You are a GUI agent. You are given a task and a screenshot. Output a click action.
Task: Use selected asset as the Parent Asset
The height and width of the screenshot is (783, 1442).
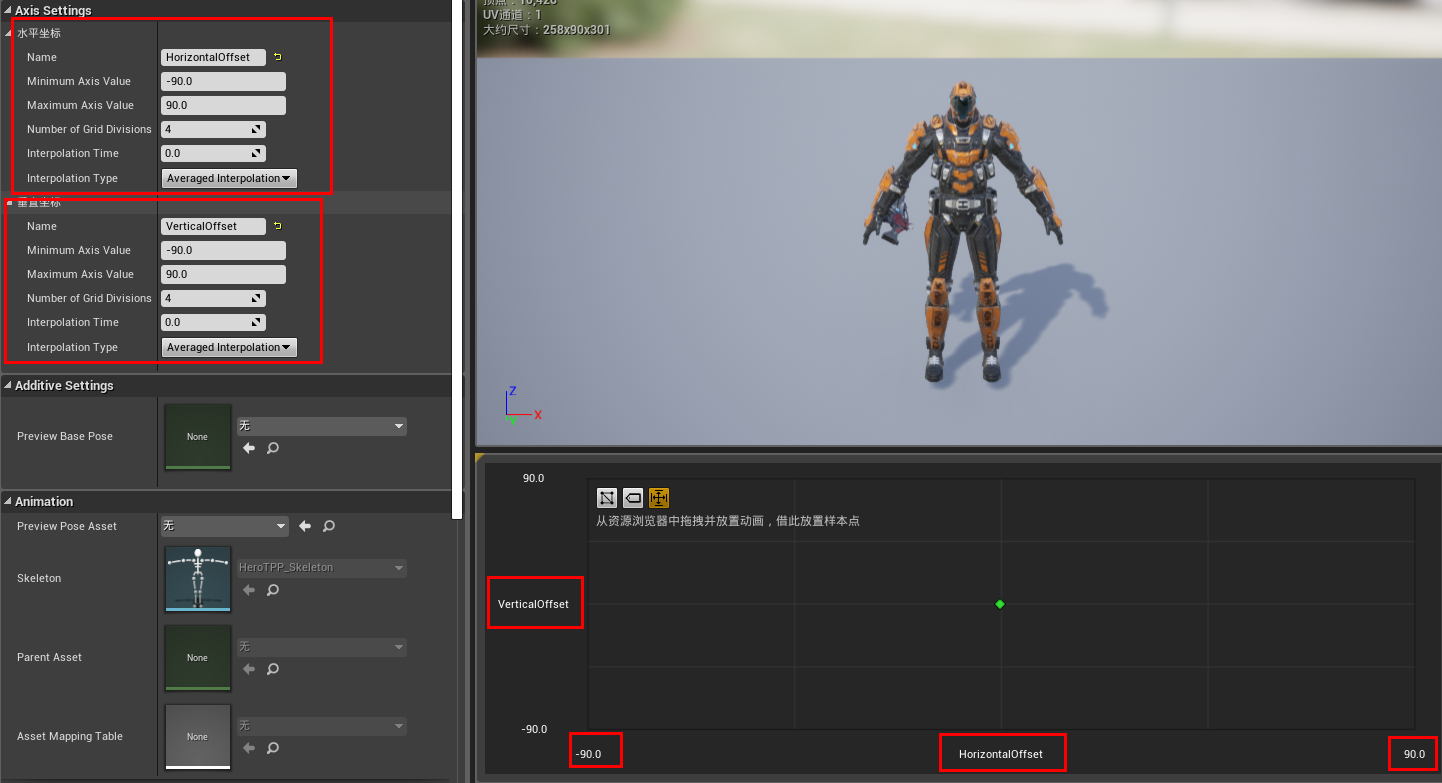(x=247, y=669)
